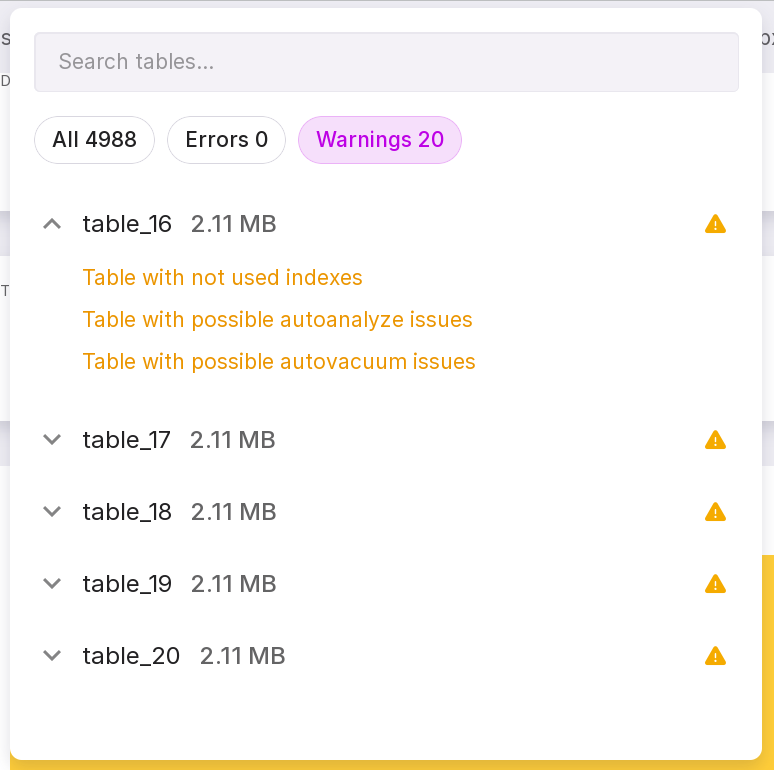Select the table_17 name label
Image resolution: width=774 pixels, height=770 pixels.
coord(127,440)
